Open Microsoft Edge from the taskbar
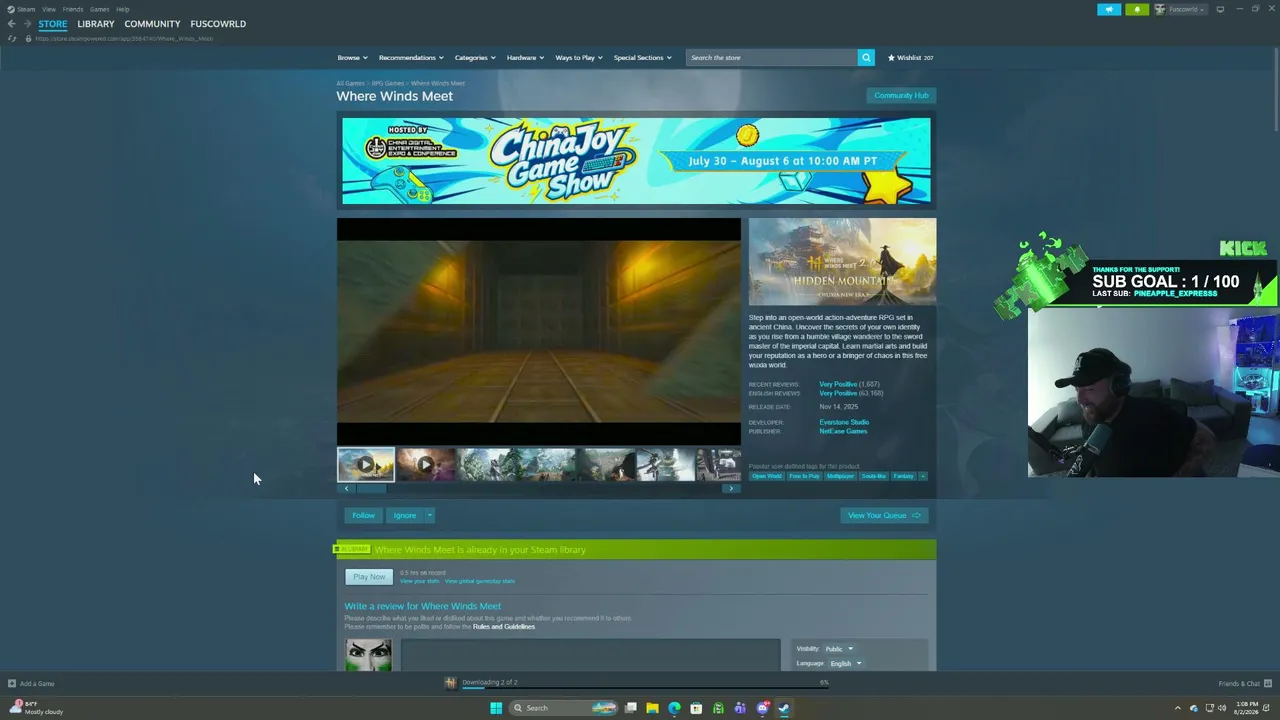Image resolution: width=1280 pixels, height=720 pixels. 674,708
